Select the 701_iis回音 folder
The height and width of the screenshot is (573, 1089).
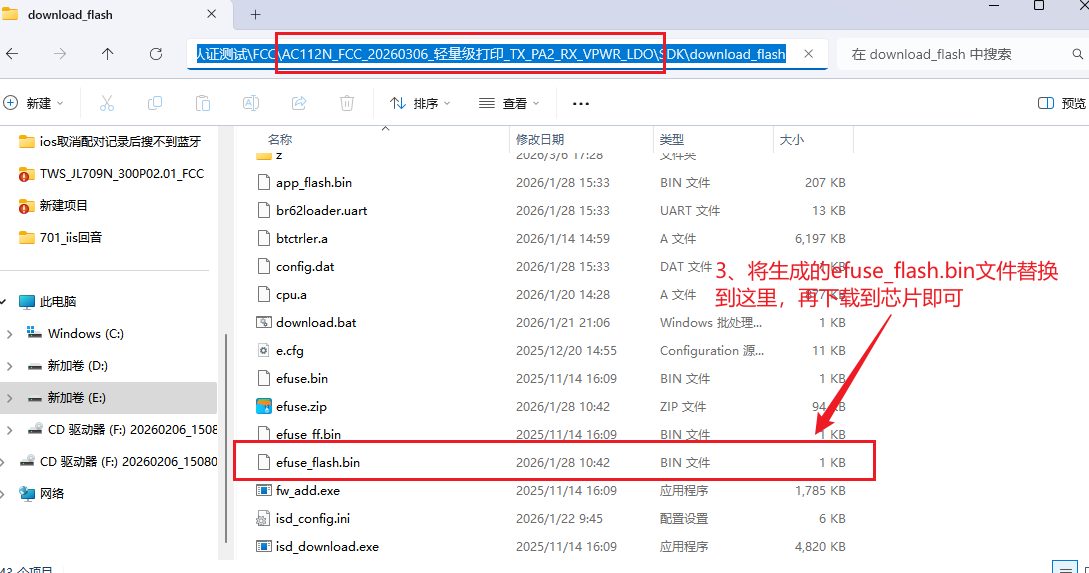click(61, 238)
